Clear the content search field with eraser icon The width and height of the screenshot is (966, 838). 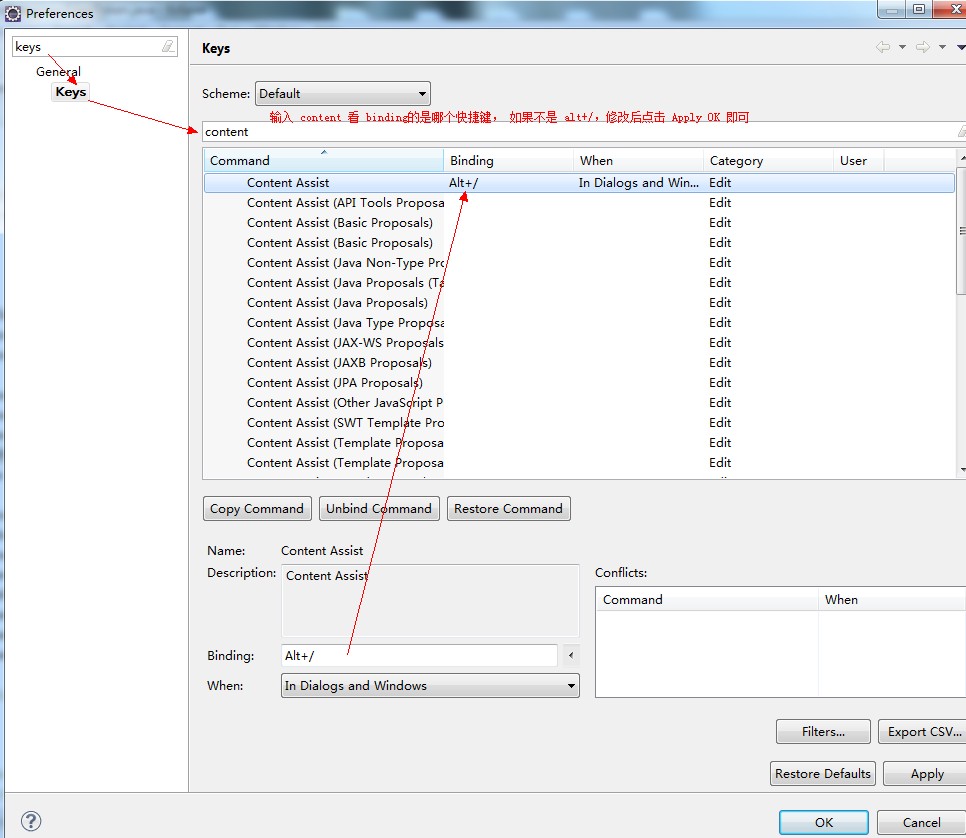click(960, 132)
